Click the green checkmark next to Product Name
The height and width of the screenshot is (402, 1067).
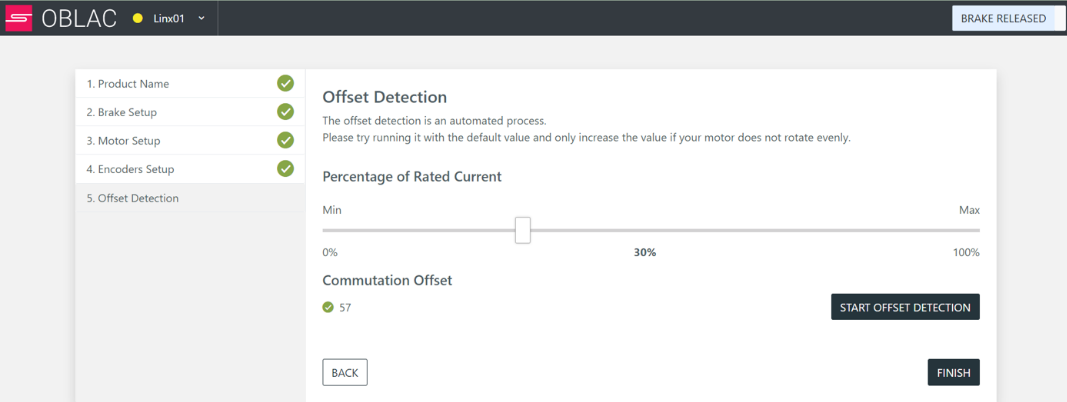285,84
